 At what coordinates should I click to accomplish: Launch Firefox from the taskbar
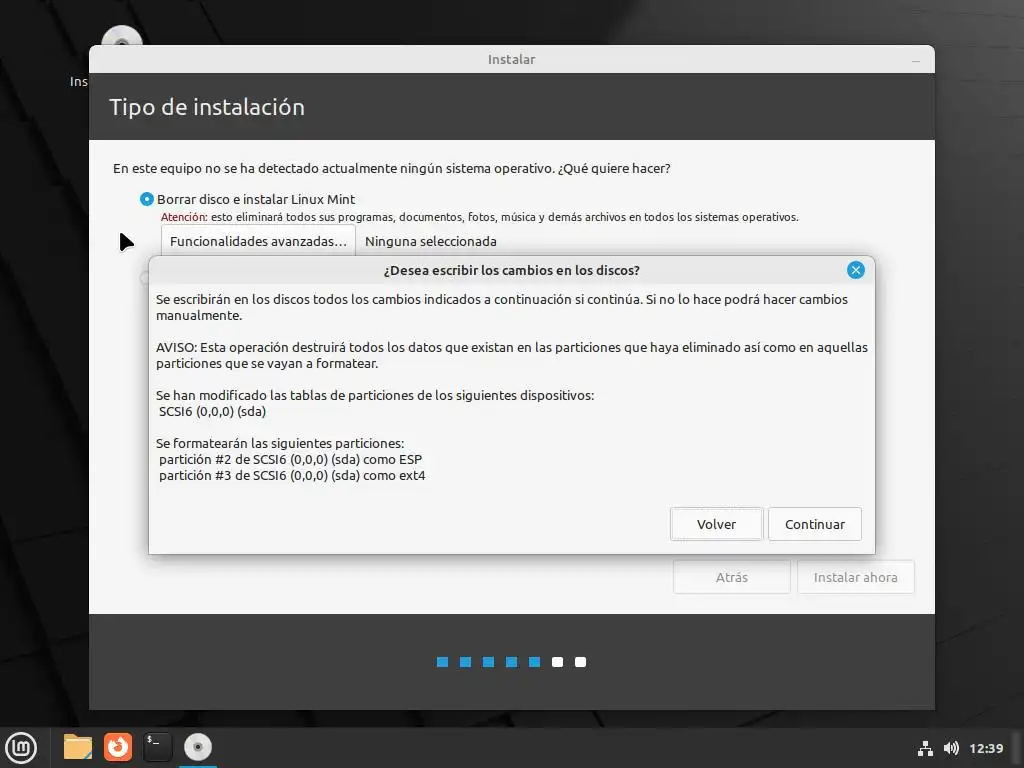(118, 747)
